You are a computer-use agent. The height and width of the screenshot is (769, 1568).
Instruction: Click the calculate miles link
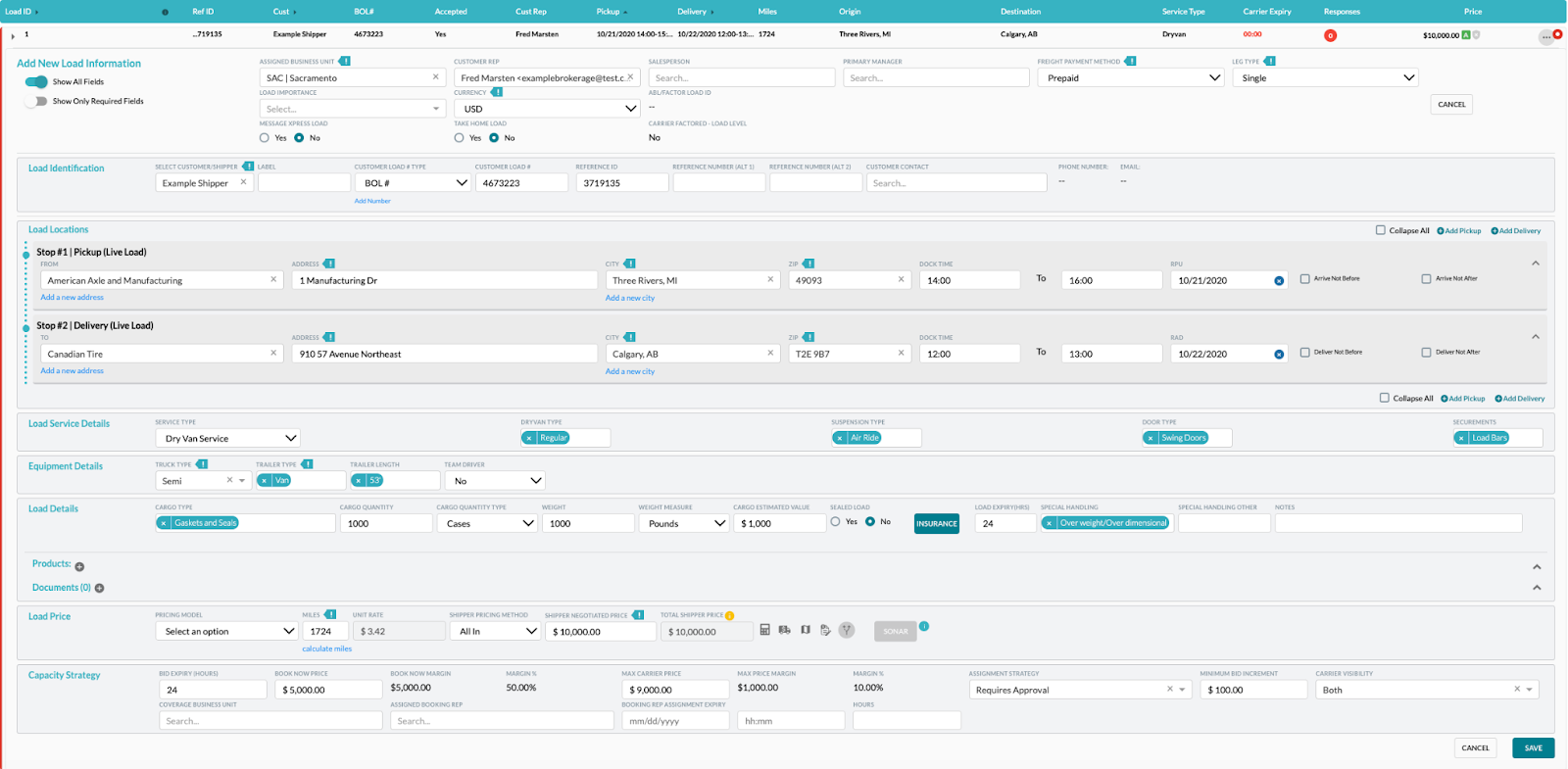(x=326, y=649)
